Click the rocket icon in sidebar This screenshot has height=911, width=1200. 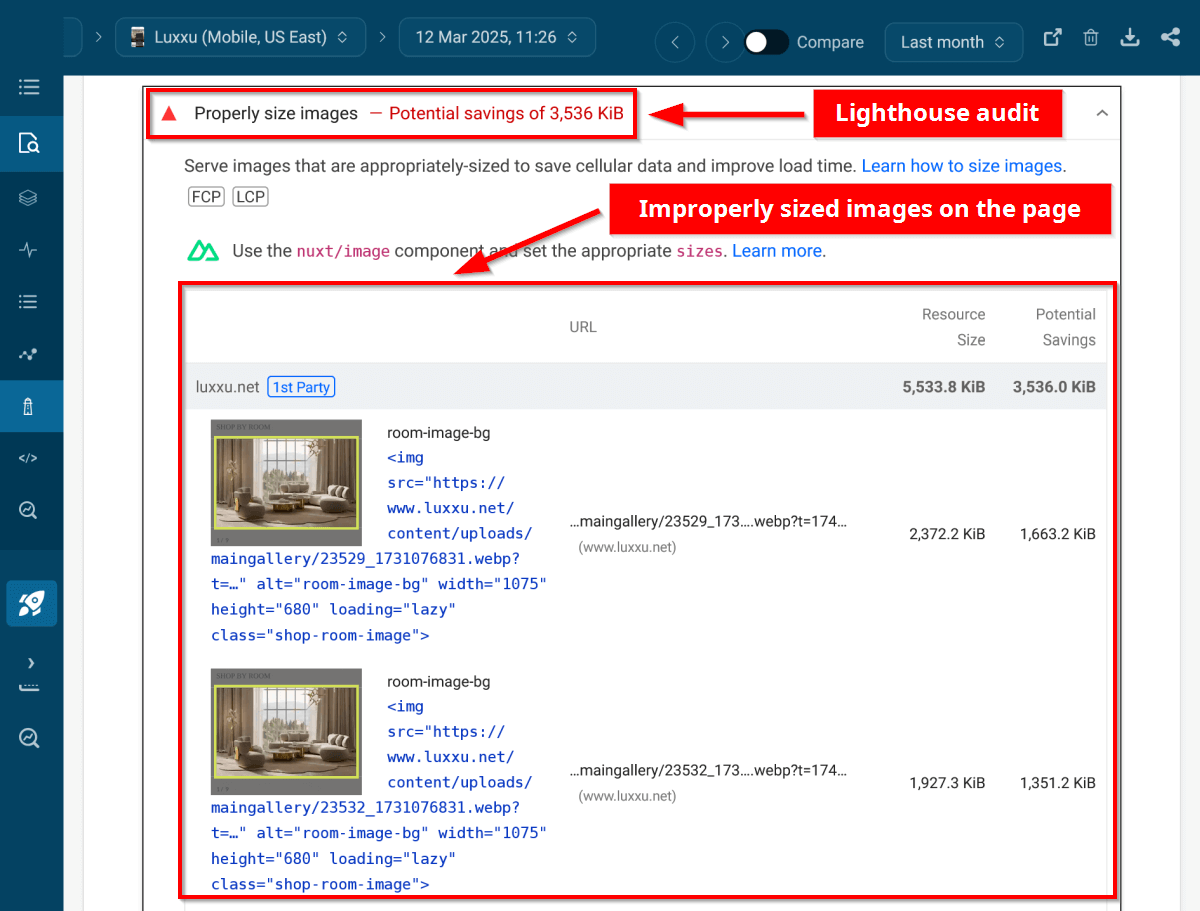pyautogui.click(x=31, y=603)
